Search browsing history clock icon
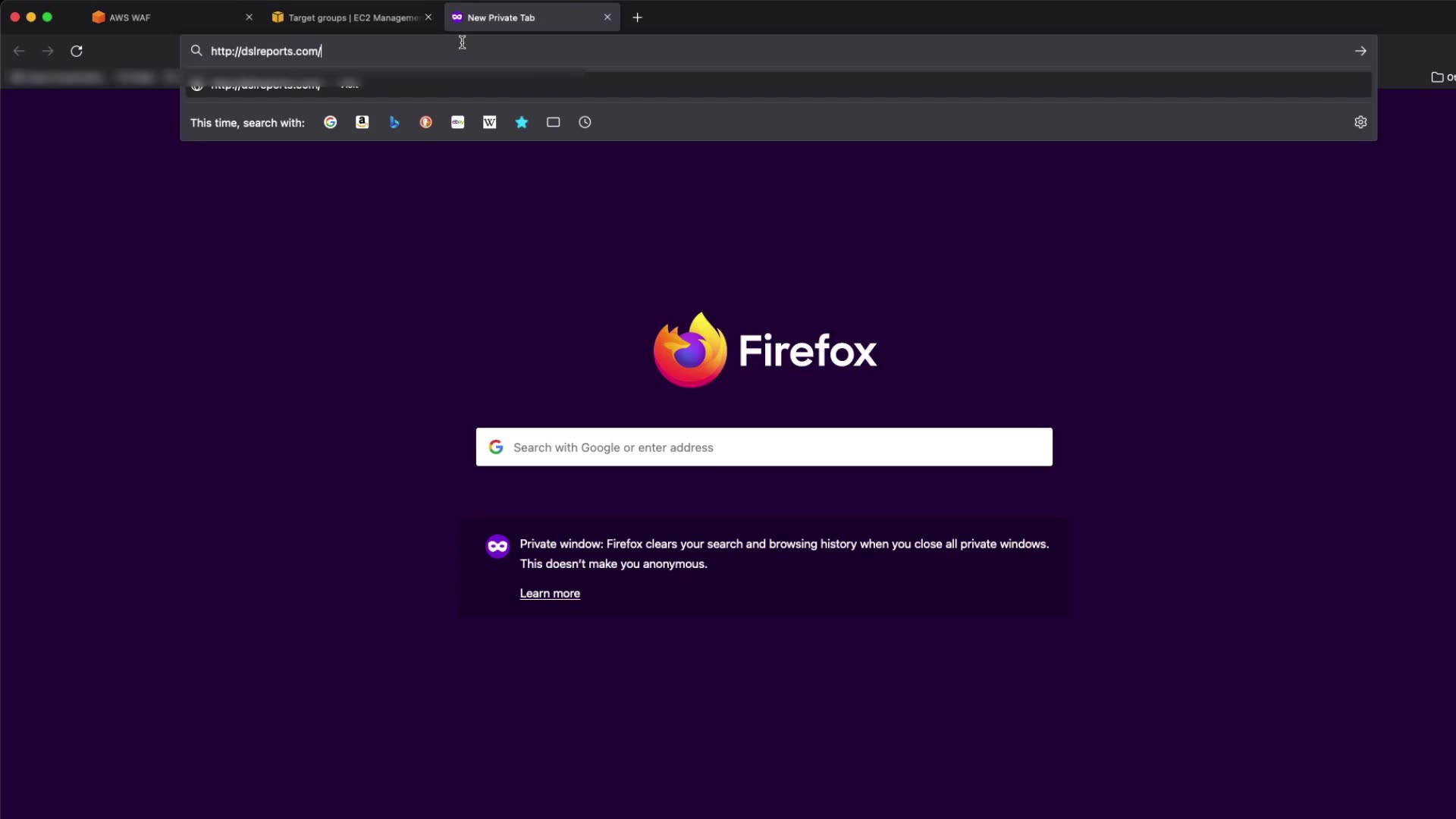 point(585,122)
